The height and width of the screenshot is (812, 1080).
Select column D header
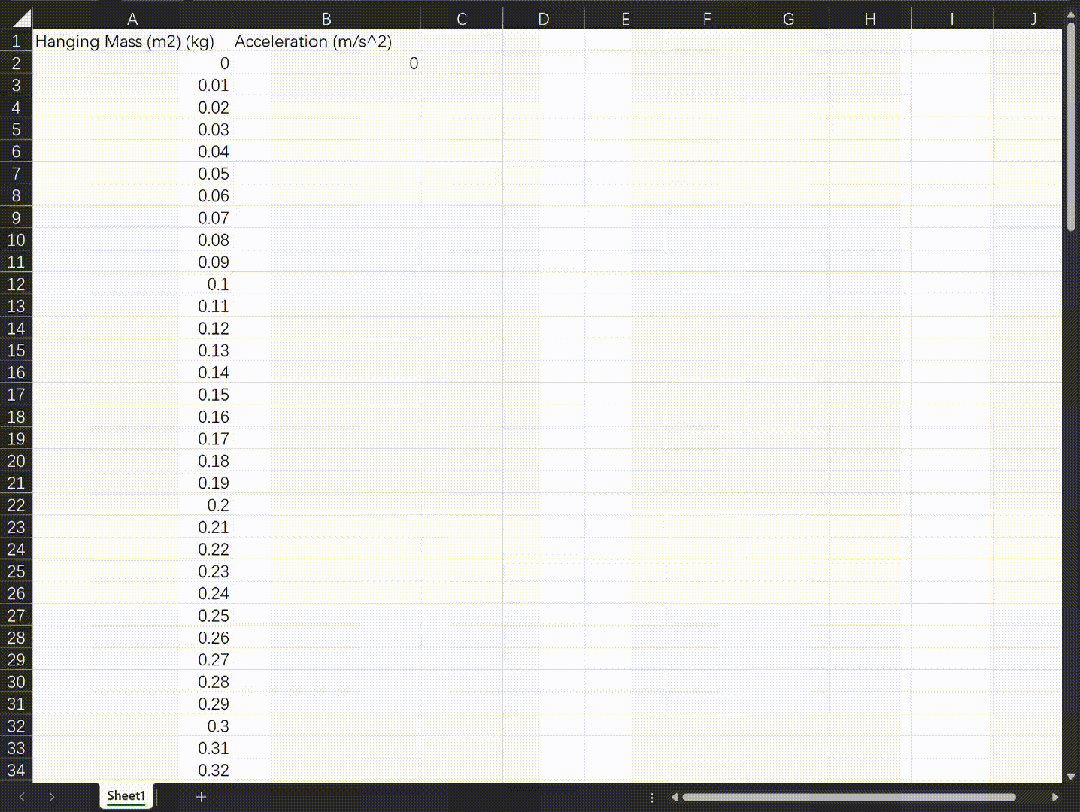pos(543,18)
